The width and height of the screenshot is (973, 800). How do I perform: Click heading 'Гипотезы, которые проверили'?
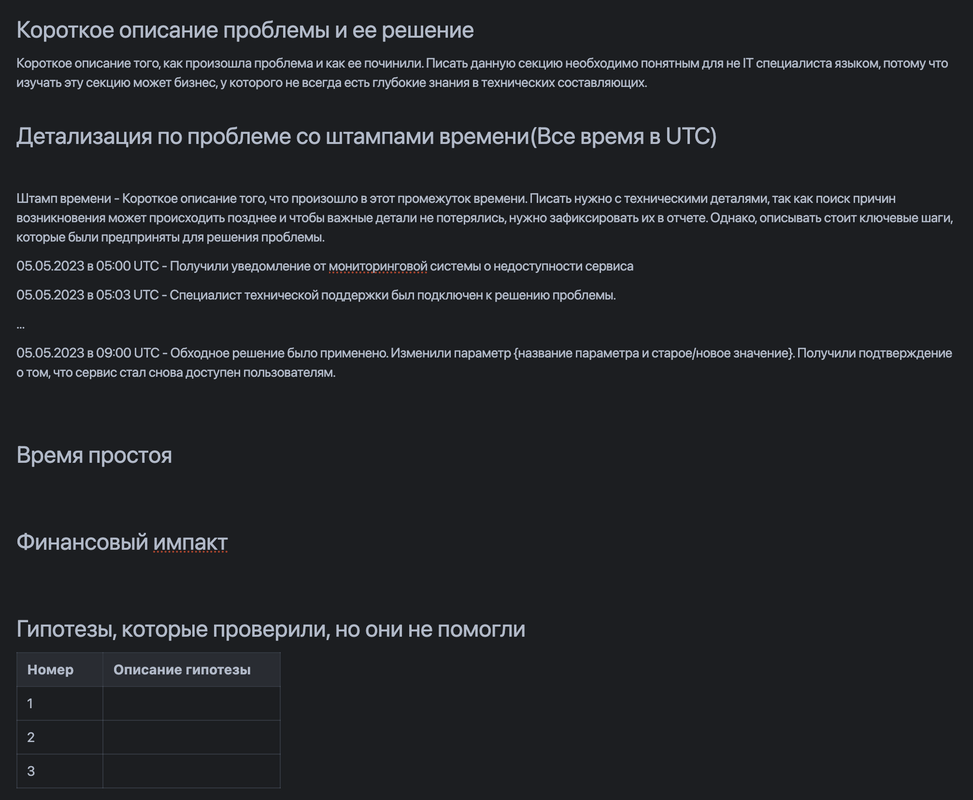tap(271, 629)
